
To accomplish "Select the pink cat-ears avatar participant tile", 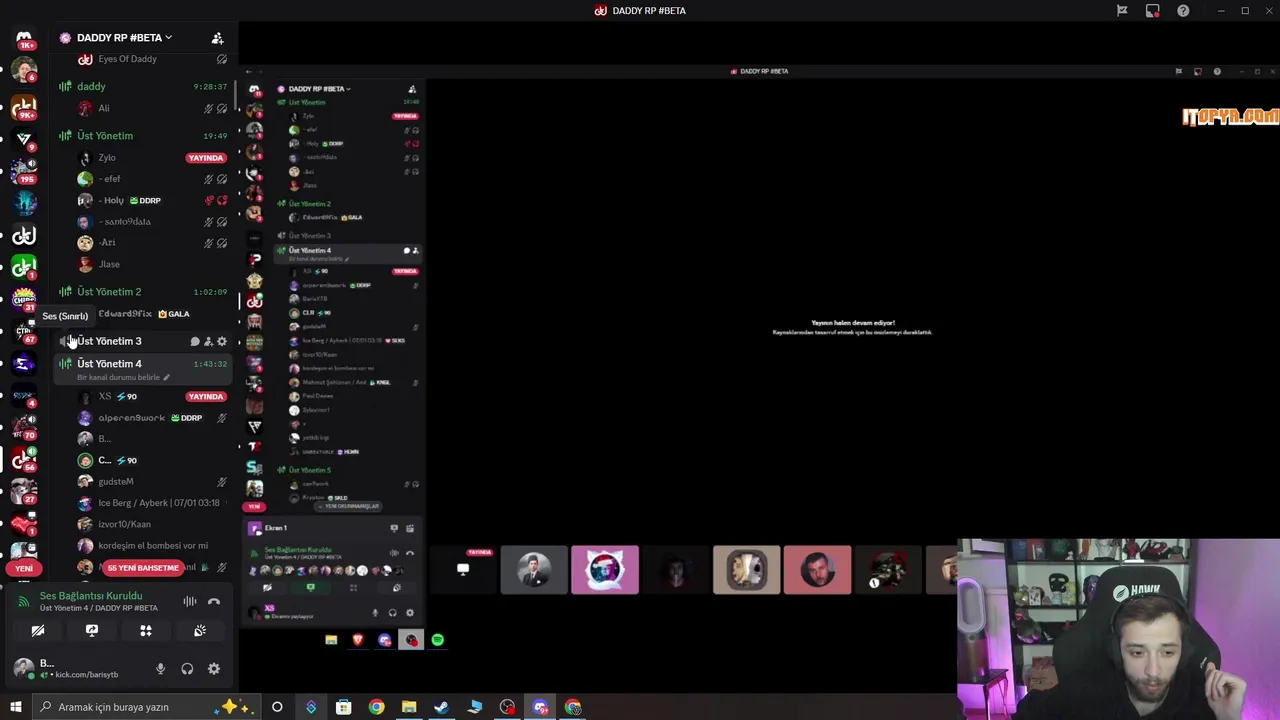I will click(605, 569).
